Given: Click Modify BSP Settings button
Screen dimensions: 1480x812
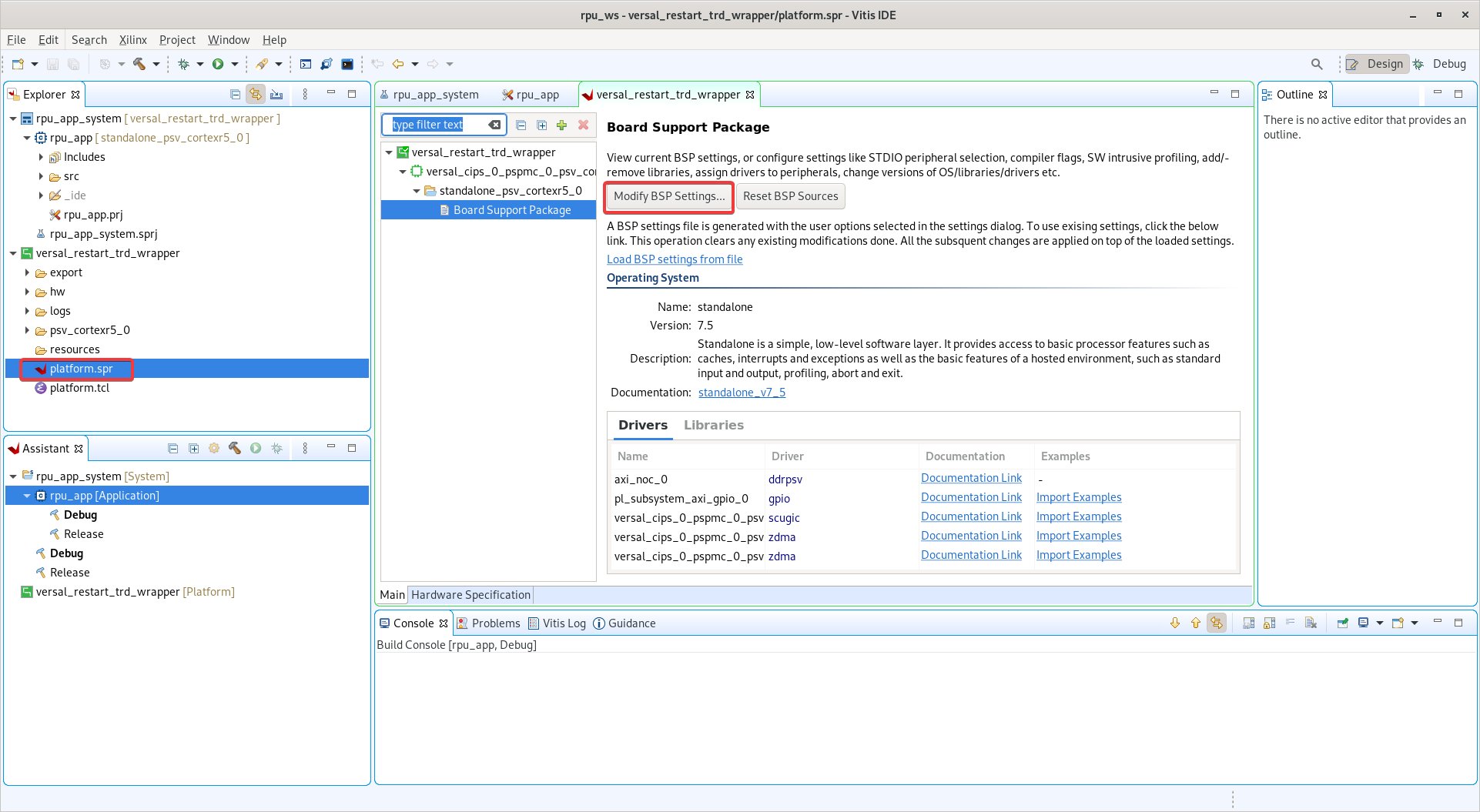Looking at the screenshot, I should (669, 196).
